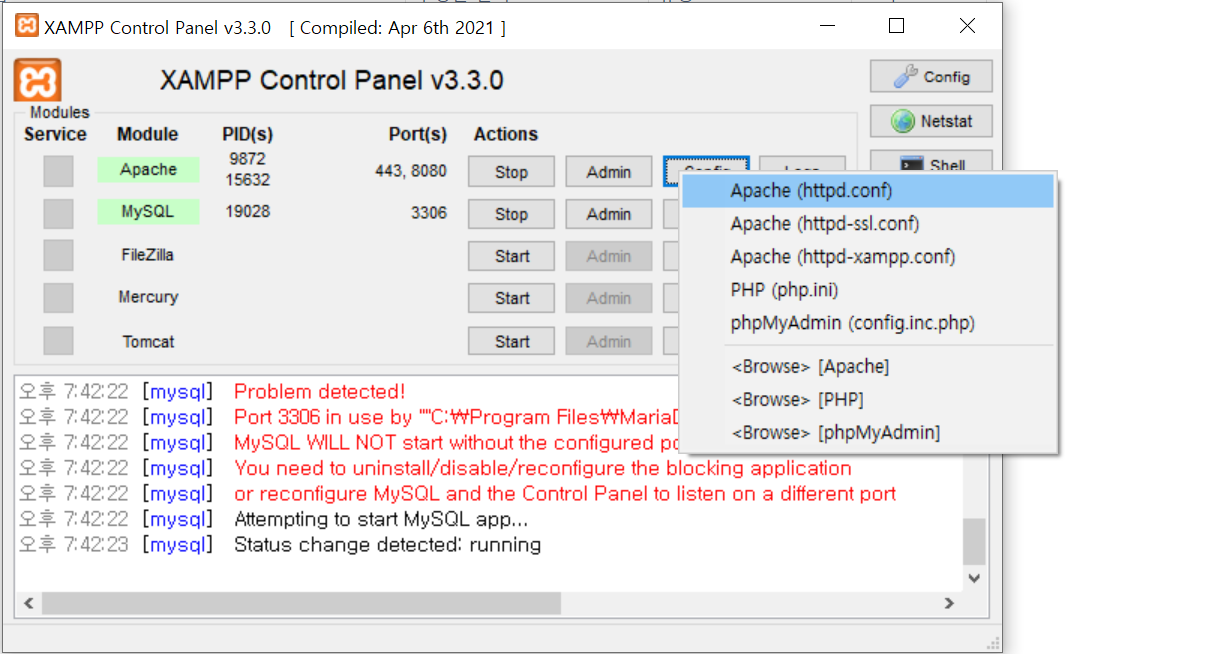Image resolution: width=1215 pixels, height=654 pixels.
Task: Click the XAMPP logo in the panel header
Action: tap(38, 80)
